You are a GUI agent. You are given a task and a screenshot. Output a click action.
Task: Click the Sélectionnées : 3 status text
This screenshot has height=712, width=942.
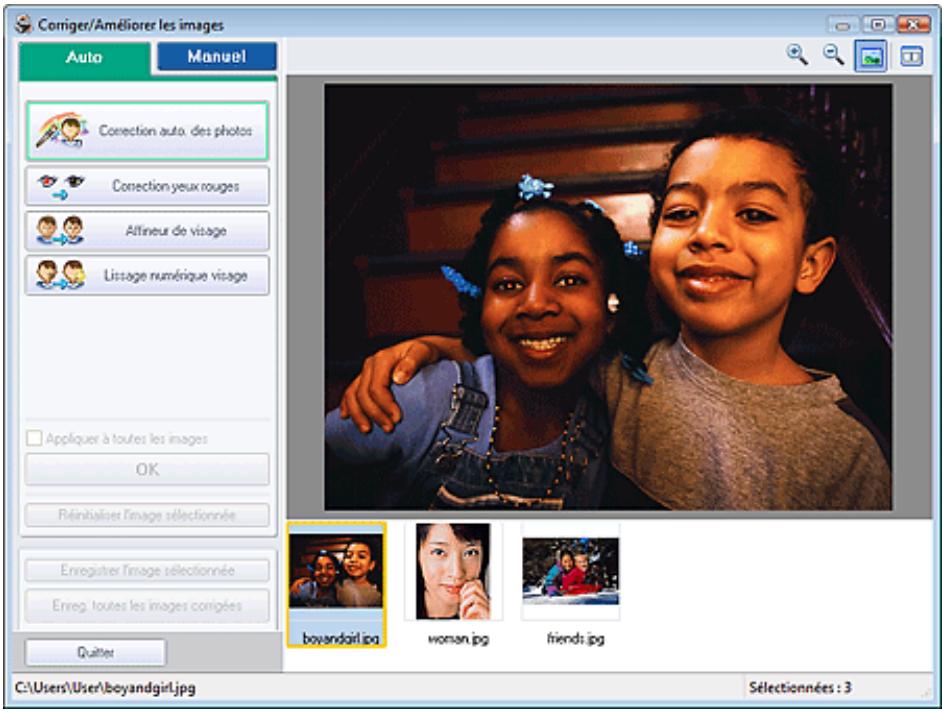(800, 687)
